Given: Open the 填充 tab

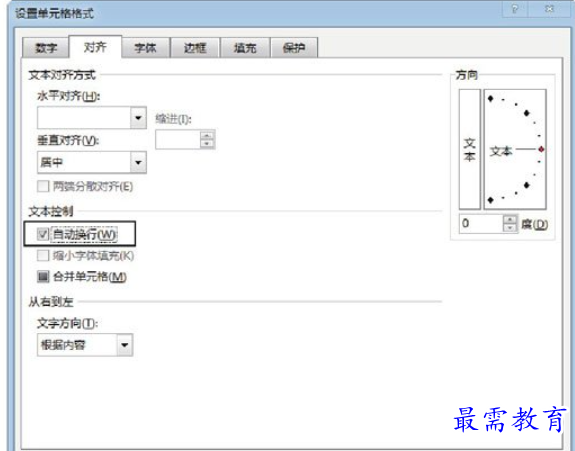Looking at the screenshot, I should [245, 48].
